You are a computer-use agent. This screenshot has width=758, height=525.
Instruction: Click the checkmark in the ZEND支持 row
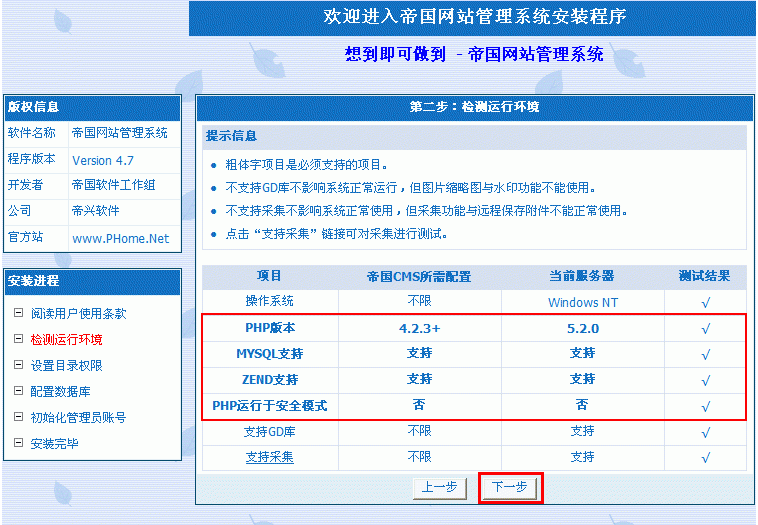706,380
